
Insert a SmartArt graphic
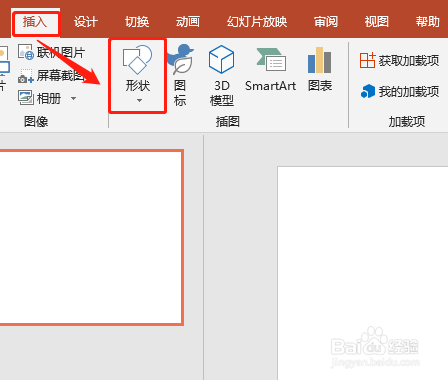[x=270, y=69]
